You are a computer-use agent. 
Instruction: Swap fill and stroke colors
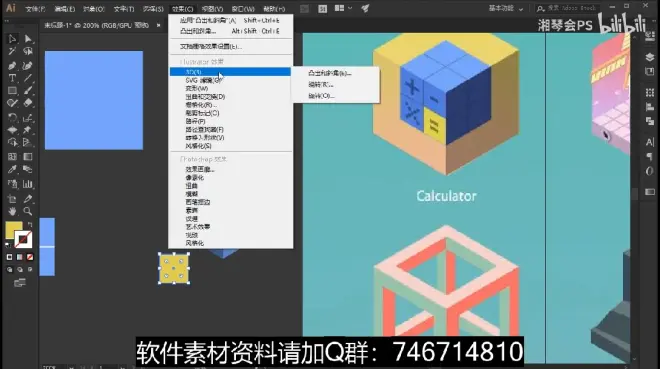[30, 224]
